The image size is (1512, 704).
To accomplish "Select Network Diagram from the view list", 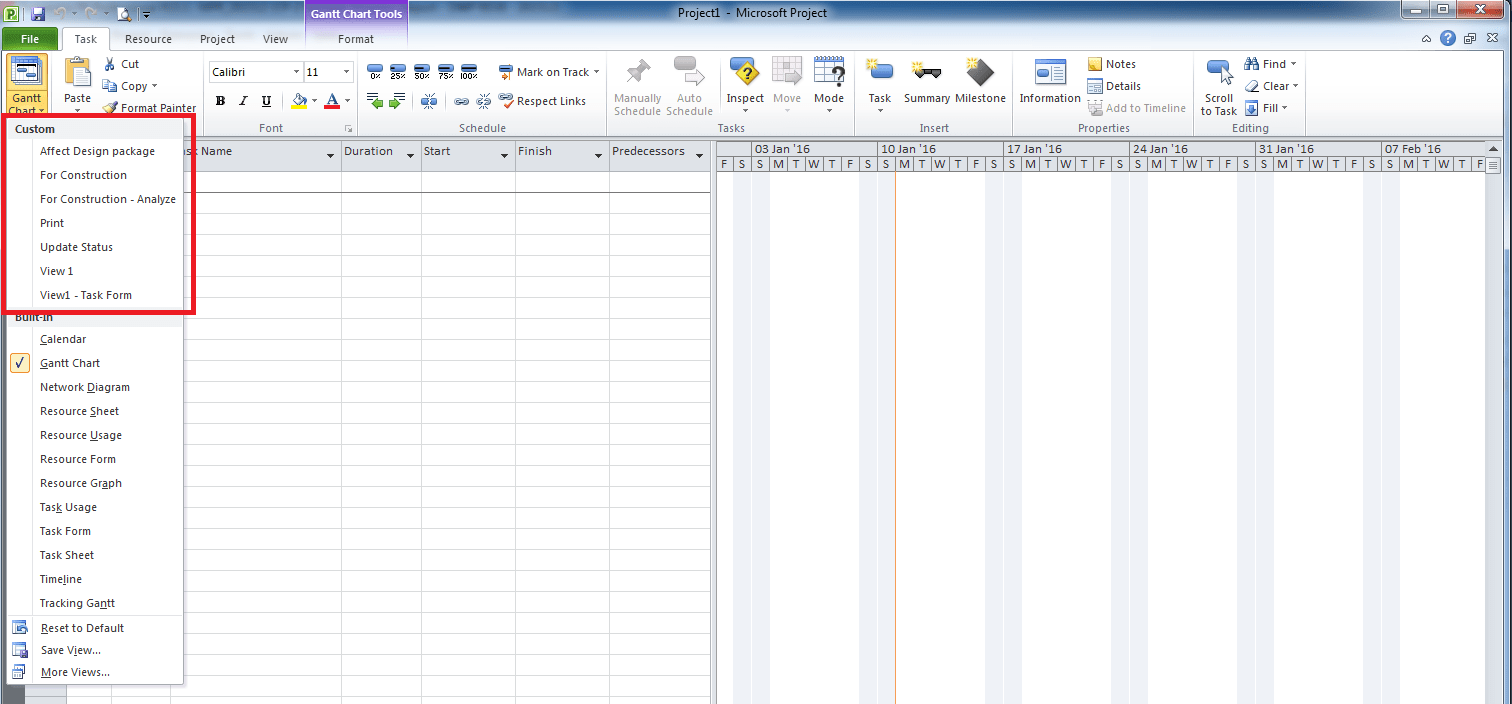I will tap(85, 387).
